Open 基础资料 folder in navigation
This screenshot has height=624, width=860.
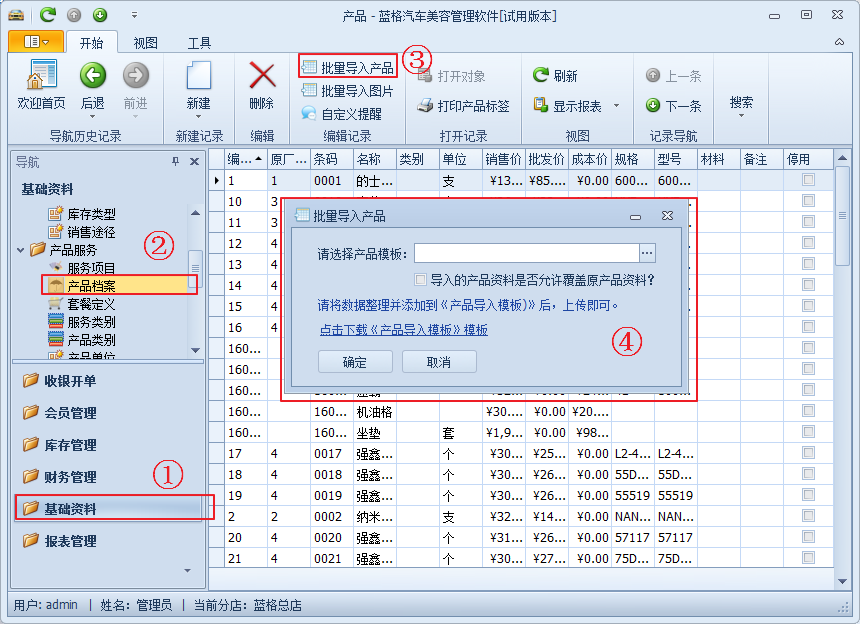click(59, 508)
